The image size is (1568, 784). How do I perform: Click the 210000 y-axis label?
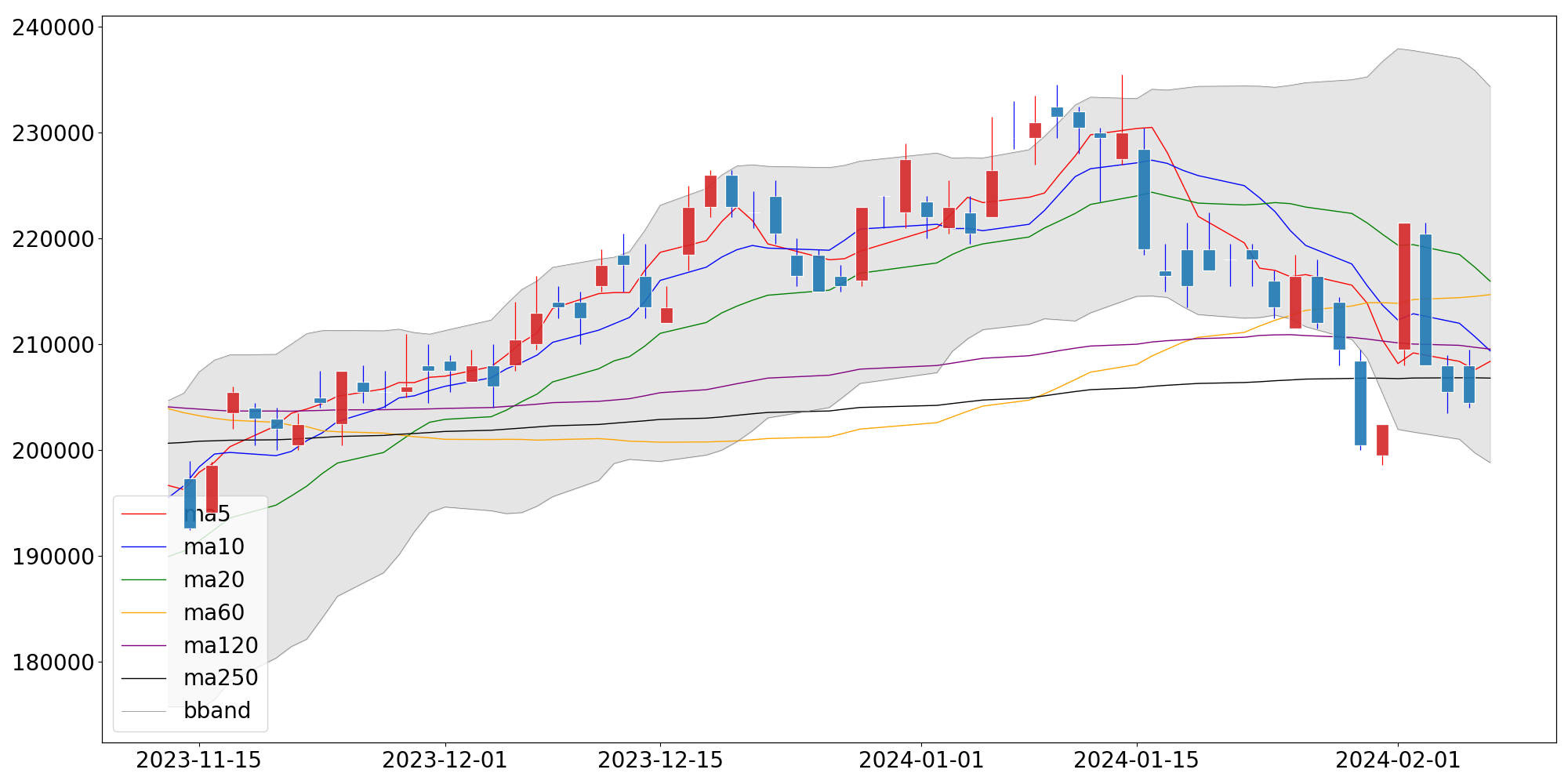(x=53, y=345)
